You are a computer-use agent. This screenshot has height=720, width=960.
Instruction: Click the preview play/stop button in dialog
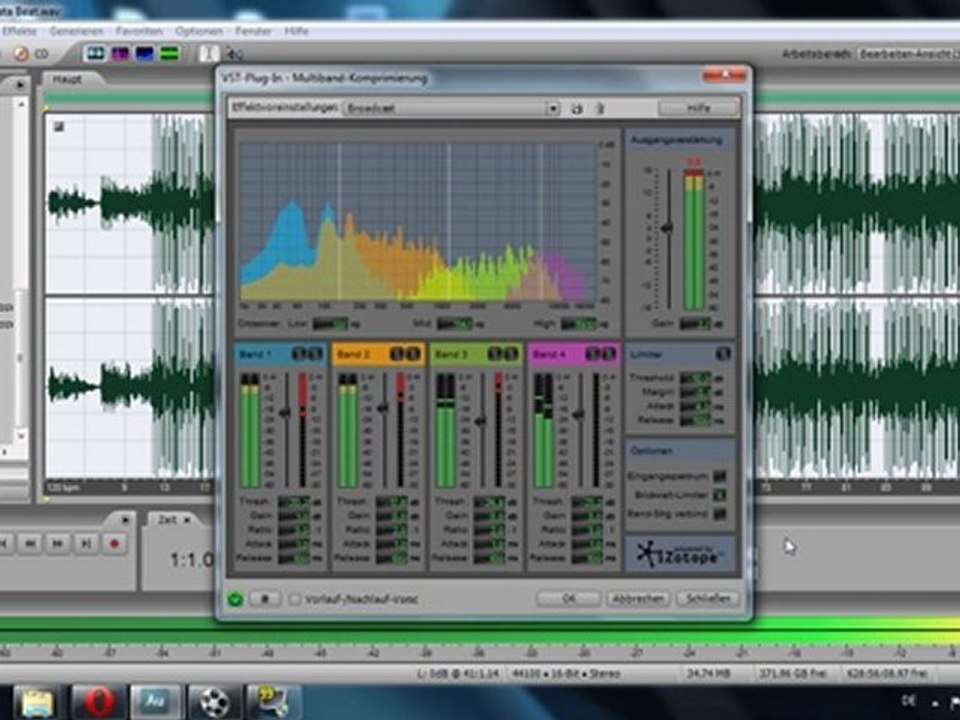pyautogui.click(x=265, y=599)
